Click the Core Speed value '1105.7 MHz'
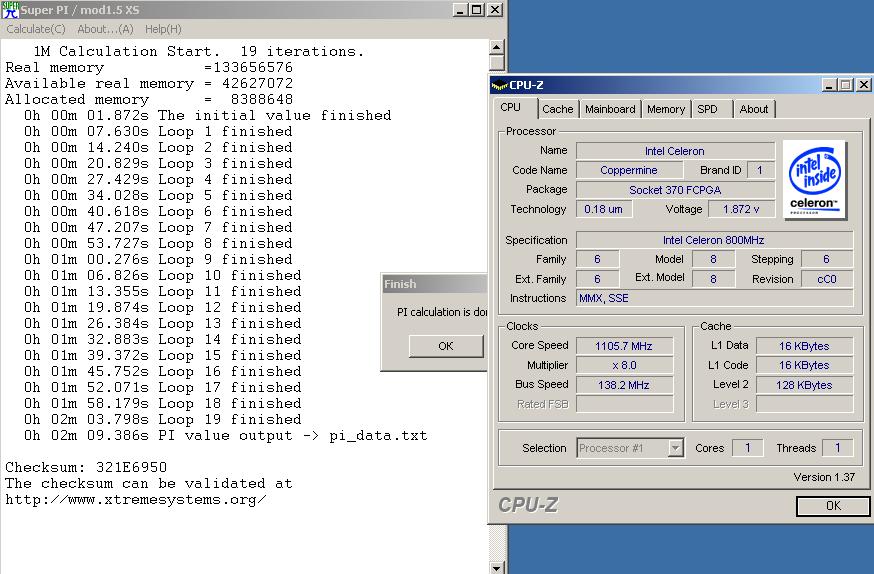This screenshot has width=874, height=574. click(624, 346)
